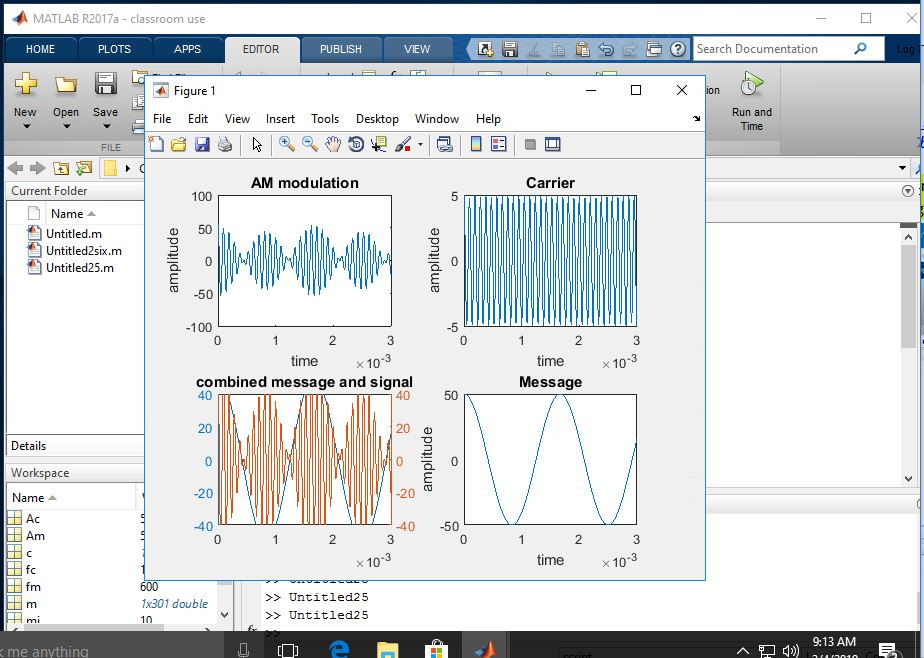This screenshot has width=924, height=658.
Task: Expand the Open dropdown in MATLAB ribbon
Action: click(x=66, y=126)
